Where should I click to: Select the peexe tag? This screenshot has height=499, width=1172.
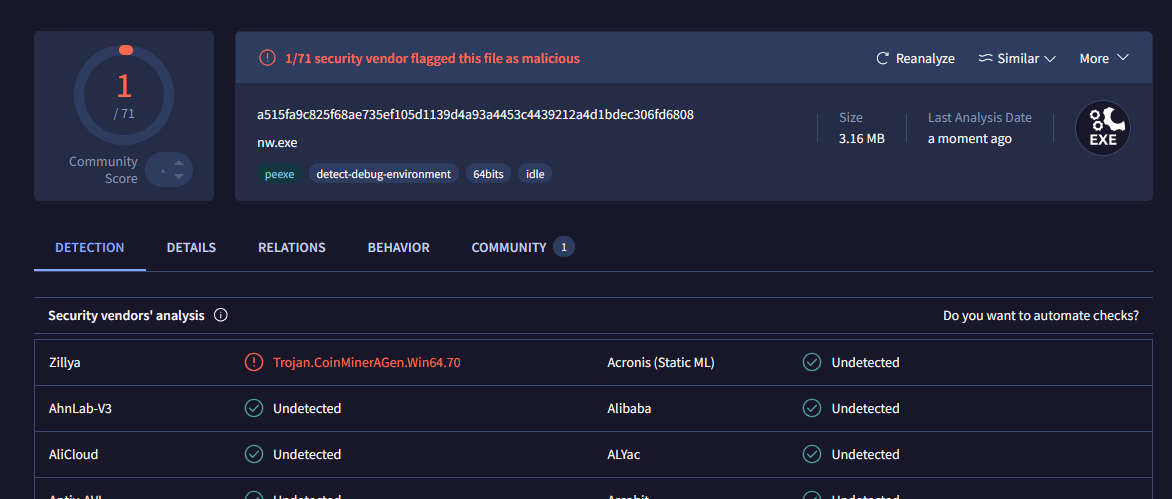(x=279, y=173)
